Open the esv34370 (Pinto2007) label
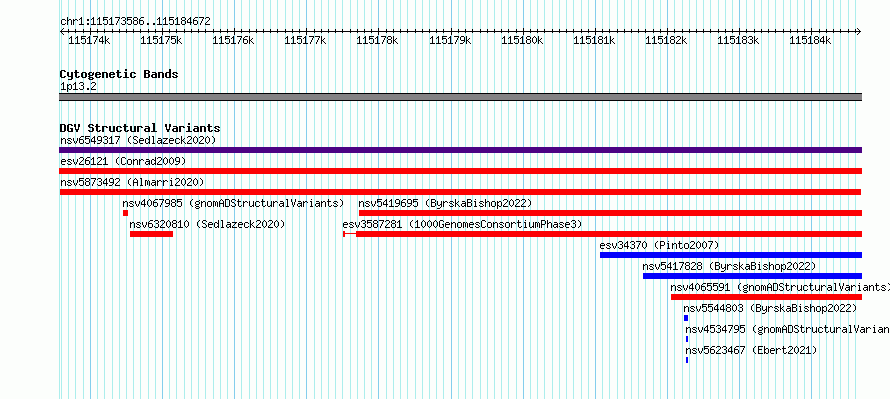Image resolution: width=890 pixels, height=399 pixels. coord(659,245)
